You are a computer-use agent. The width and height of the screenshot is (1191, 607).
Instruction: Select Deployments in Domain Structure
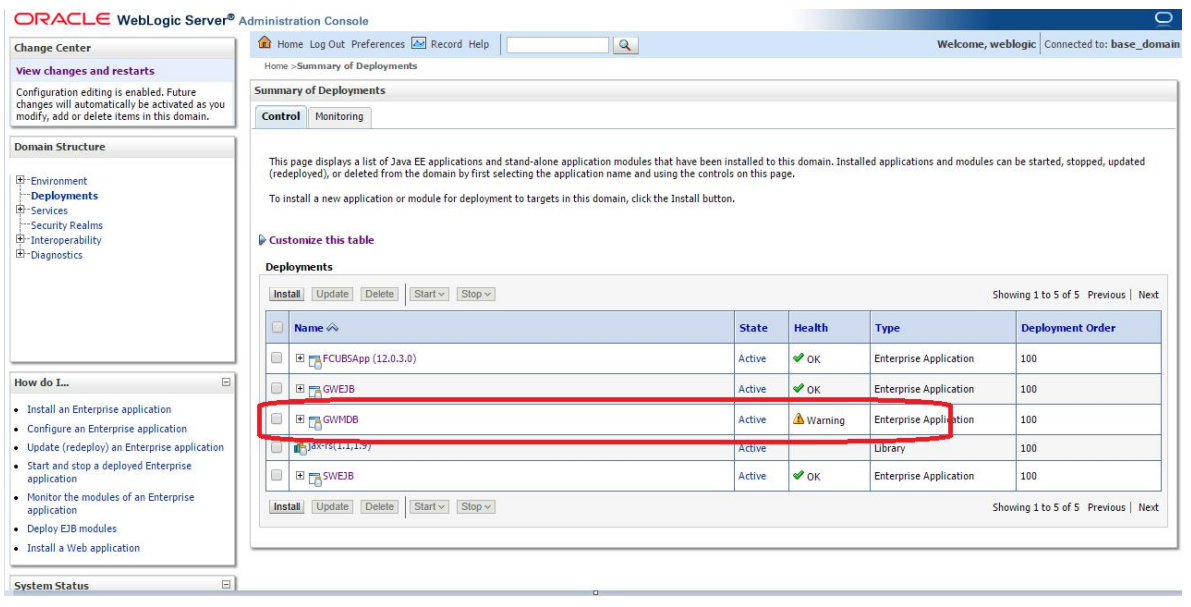[x=65, y=196]
